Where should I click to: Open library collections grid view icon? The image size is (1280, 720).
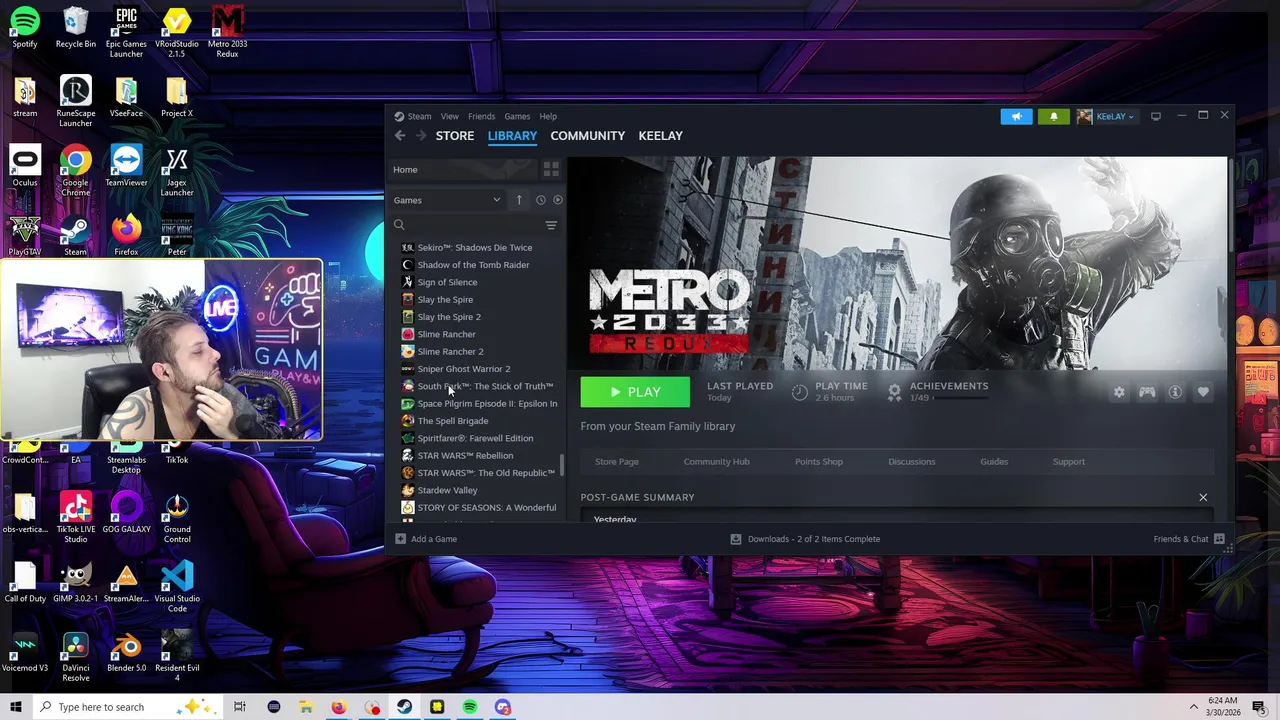click(551, 170)
